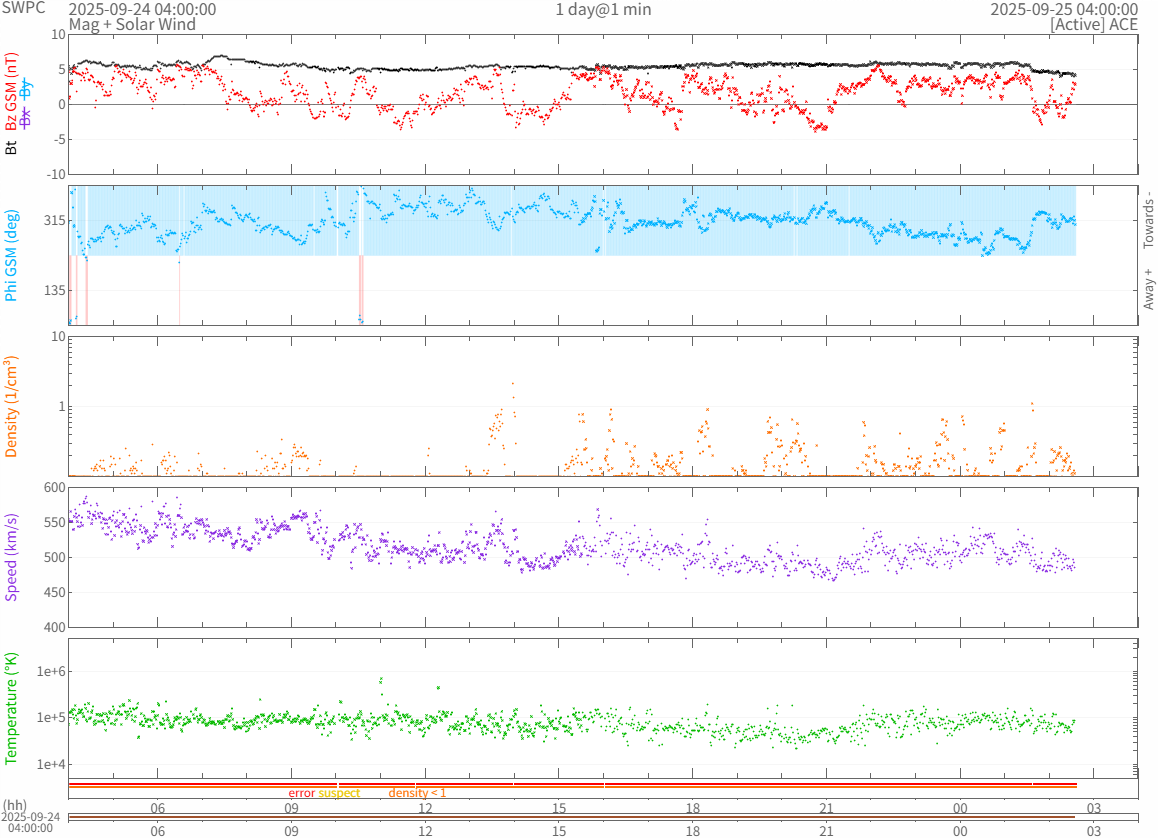Click the 'Away +' sector label
Image resolution: width=1158 pixels, height=838 pixels.
pos(1148,289)
